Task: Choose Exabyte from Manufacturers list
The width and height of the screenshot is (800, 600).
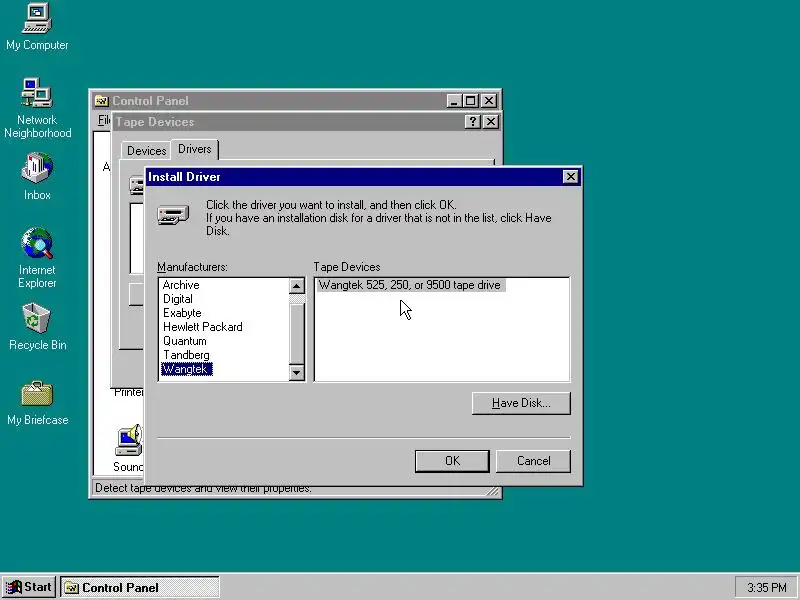Action: pos(182,313)
